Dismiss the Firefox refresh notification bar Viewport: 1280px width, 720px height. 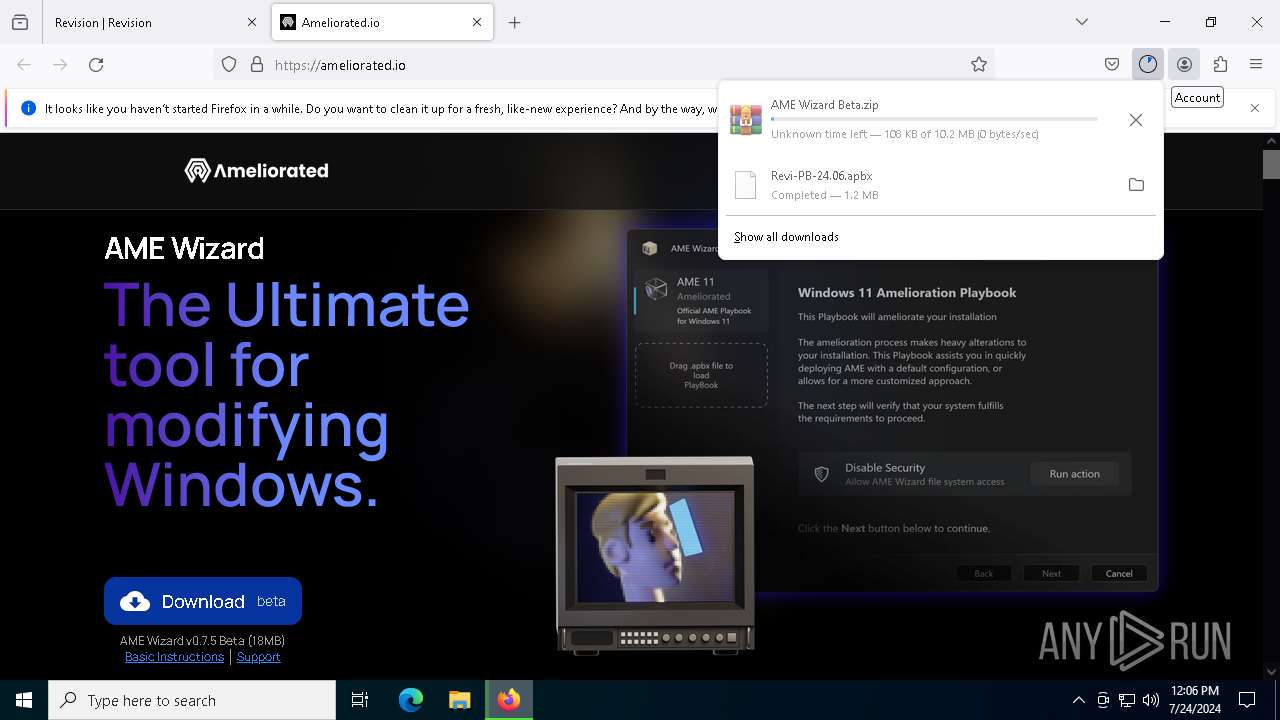(1255, 108)
